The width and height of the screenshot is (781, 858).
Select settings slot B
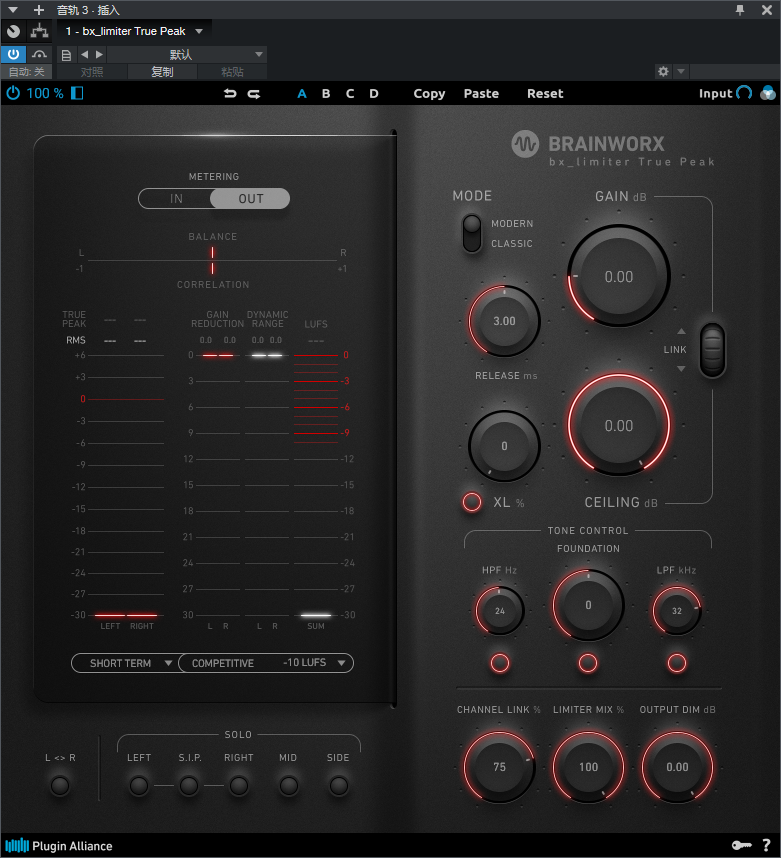tap(326, 94)
